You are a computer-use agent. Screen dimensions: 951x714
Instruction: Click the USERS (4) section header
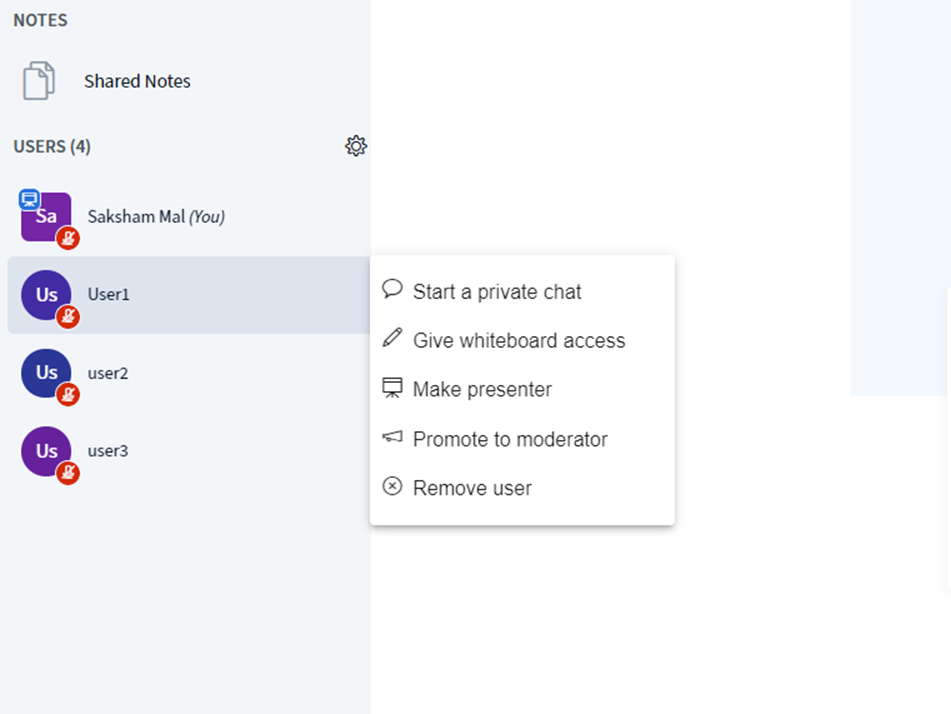[x=51, y=146]
